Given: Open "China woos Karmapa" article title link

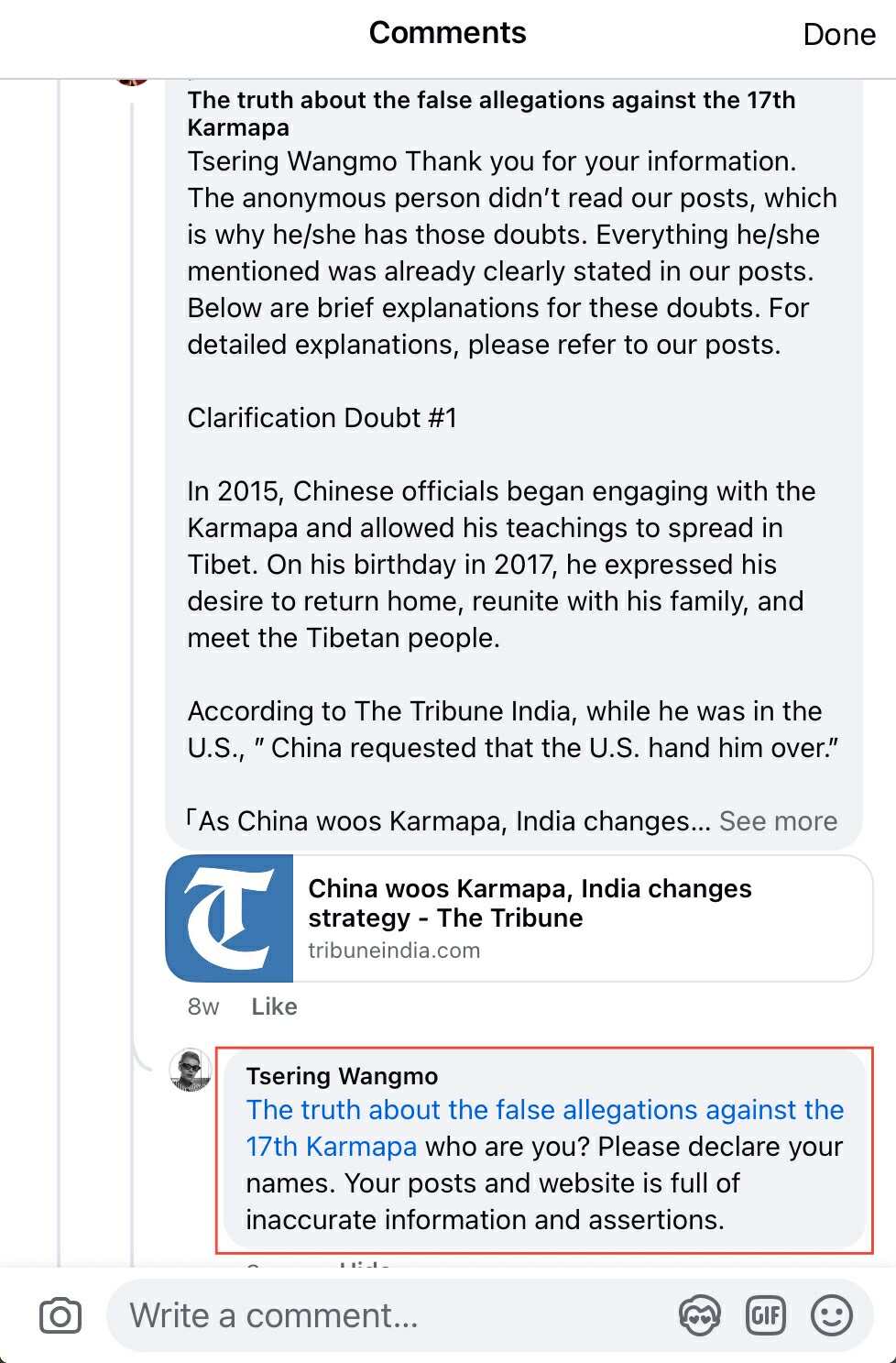Looking at the screenshot, I should point(530,903).
